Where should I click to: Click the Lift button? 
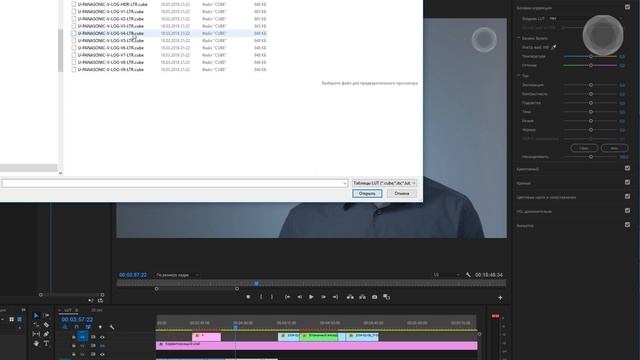tap(350, 297)
